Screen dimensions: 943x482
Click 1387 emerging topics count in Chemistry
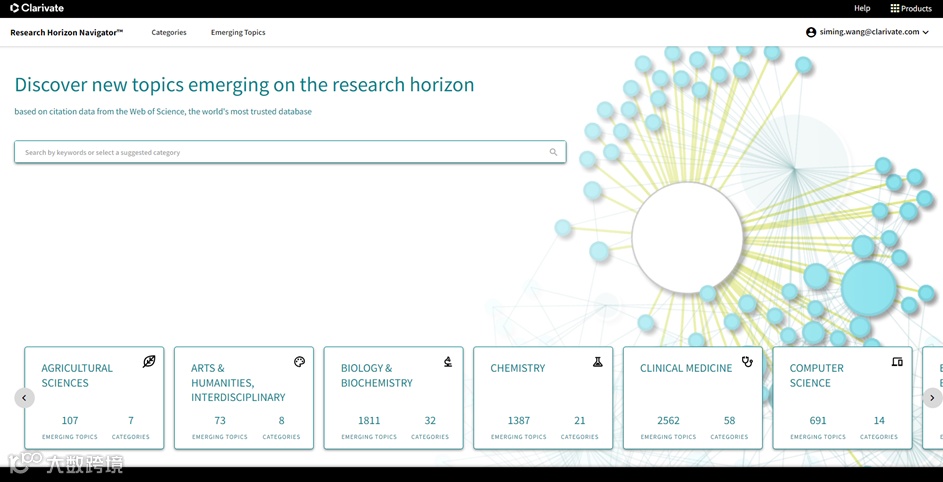[x=518, y=421]
